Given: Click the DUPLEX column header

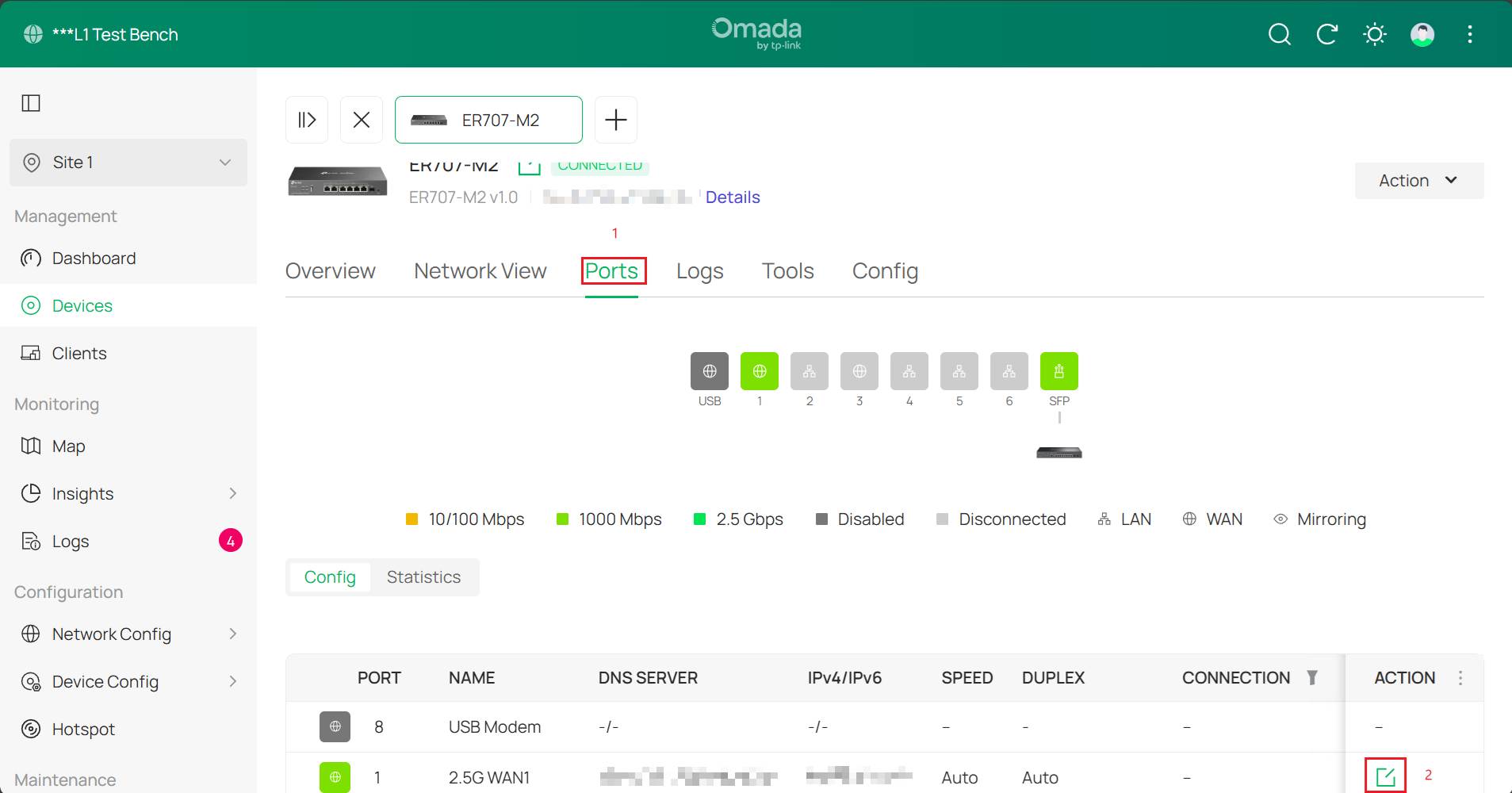Looking at the screenshot, I should [x=1053, y=678].
